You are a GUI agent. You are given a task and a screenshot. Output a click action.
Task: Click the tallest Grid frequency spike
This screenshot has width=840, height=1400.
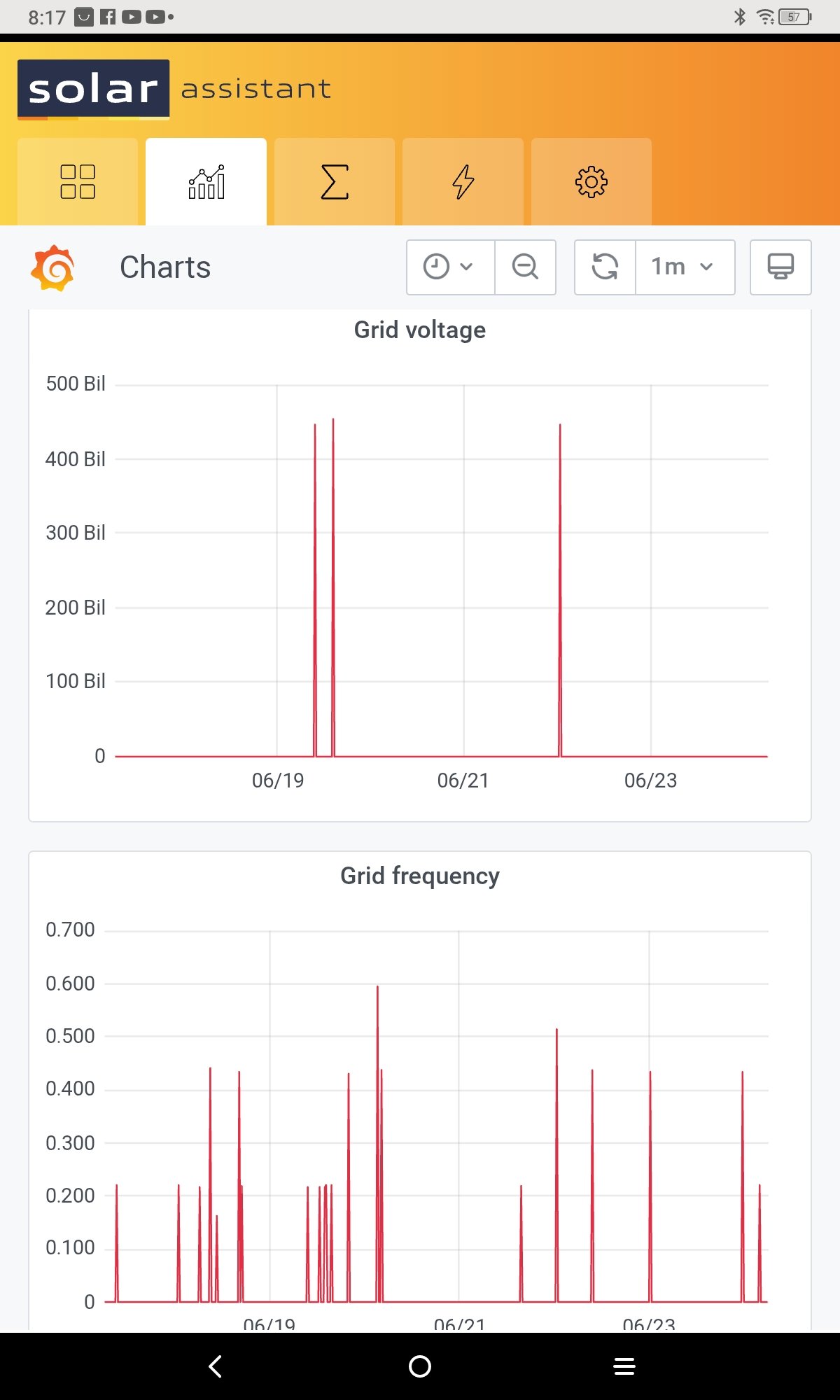377,988
